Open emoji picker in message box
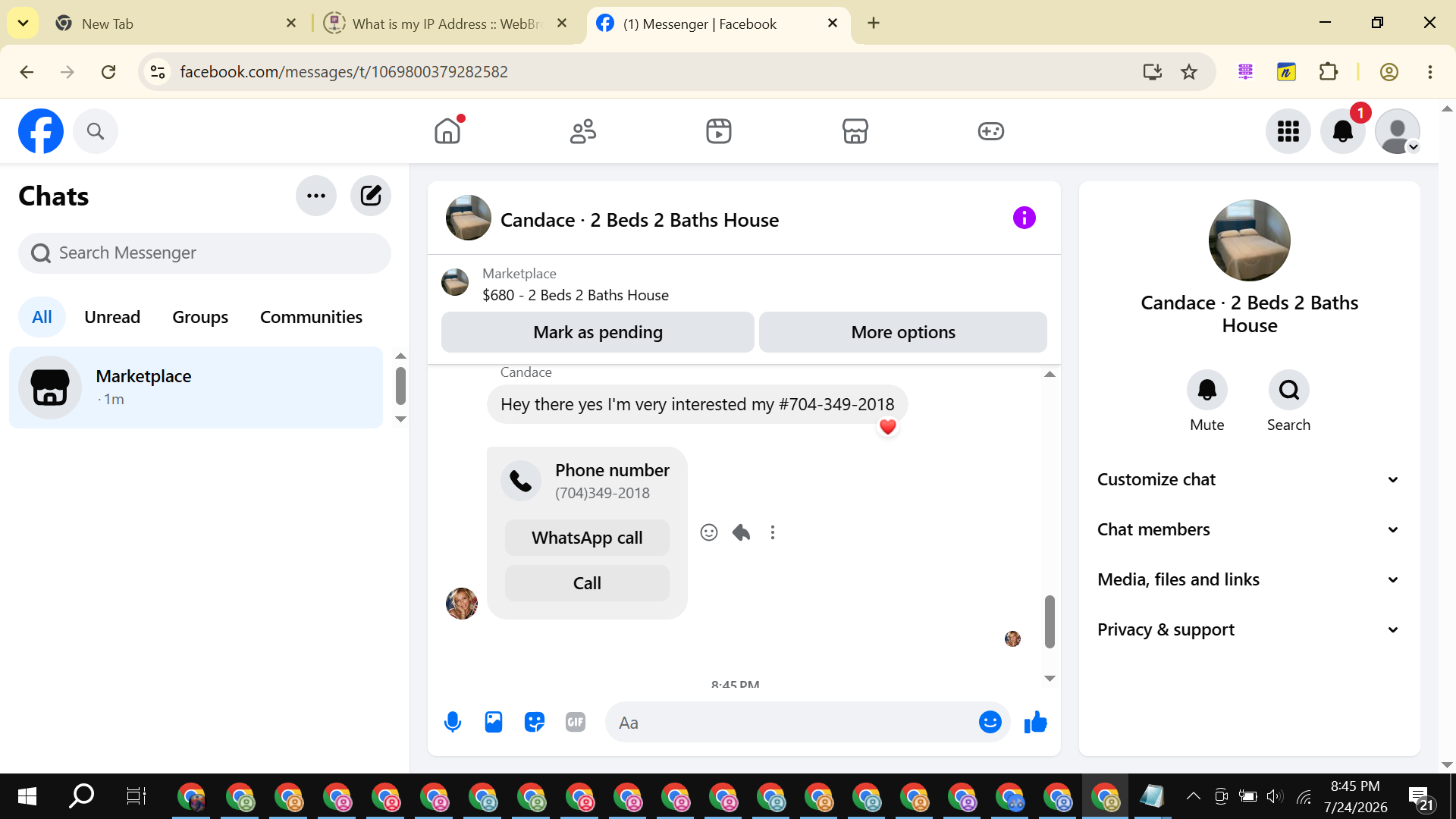The image size is (1456, 819). point(990,722)
